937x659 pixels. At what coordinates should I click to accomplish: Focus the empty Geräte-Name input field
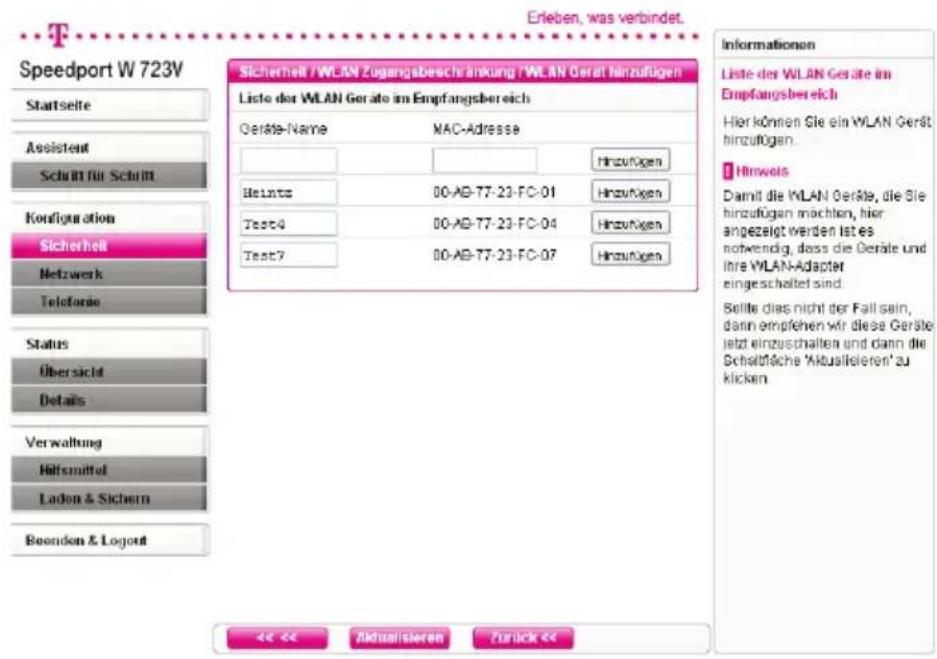(289, 161)
